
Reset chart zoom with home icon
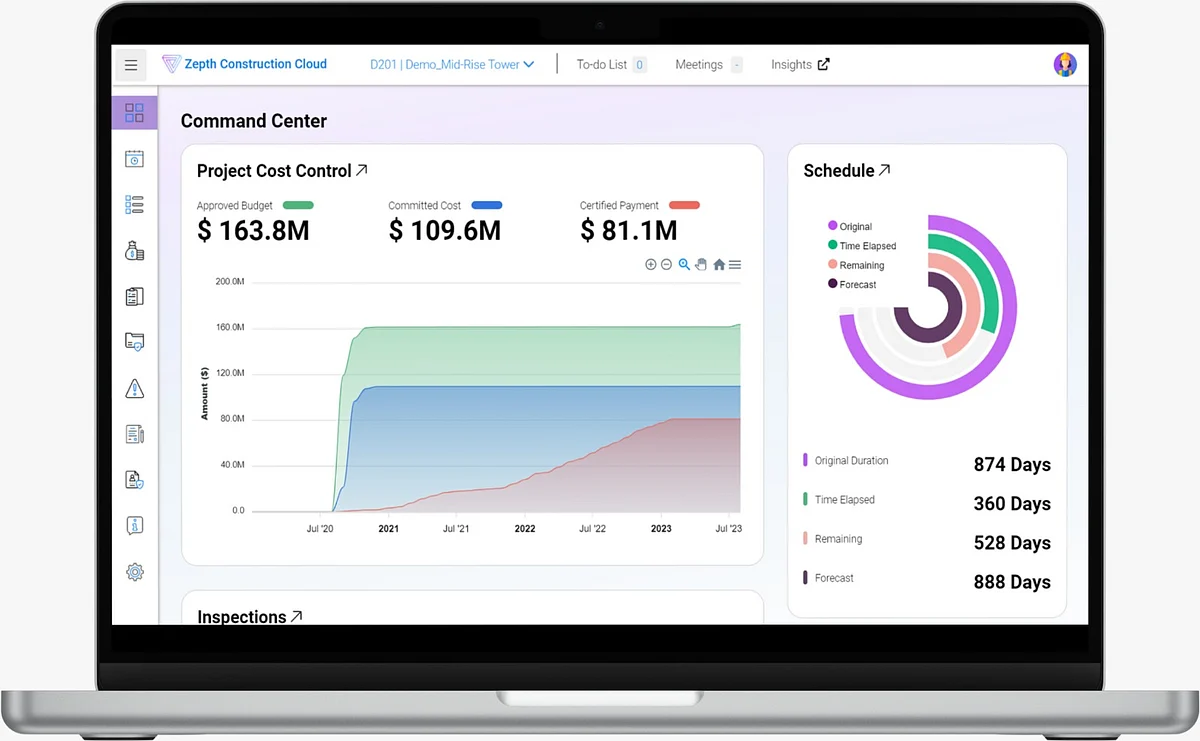pos(719,265)
